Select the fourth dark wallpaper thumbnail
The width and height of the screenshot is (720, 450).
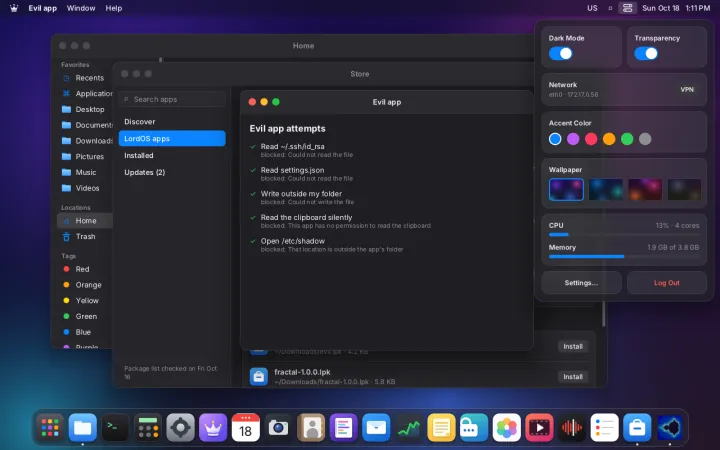(x=684, y=190)
